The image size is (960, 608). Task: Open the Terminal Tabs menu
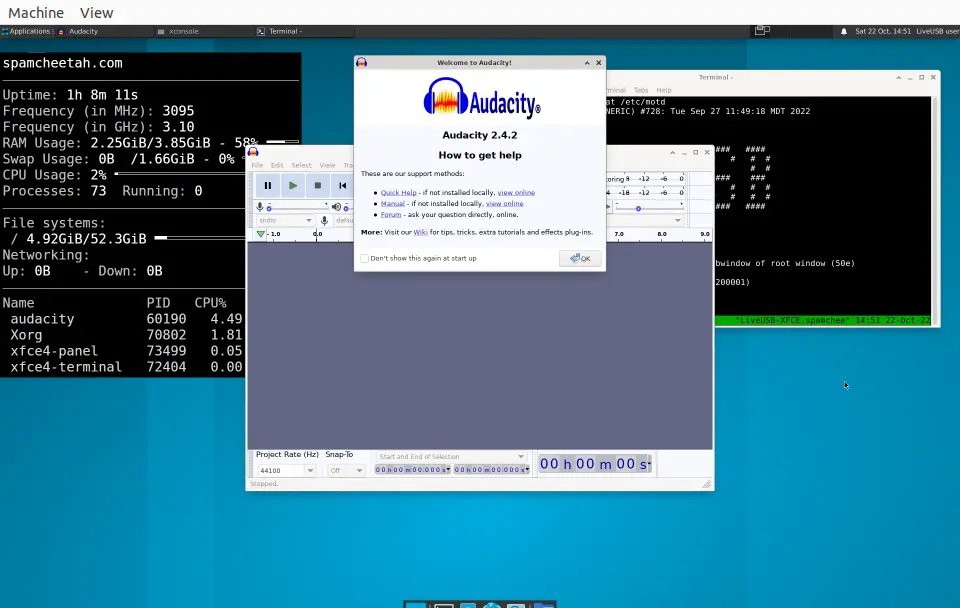[x=640, y=90]
